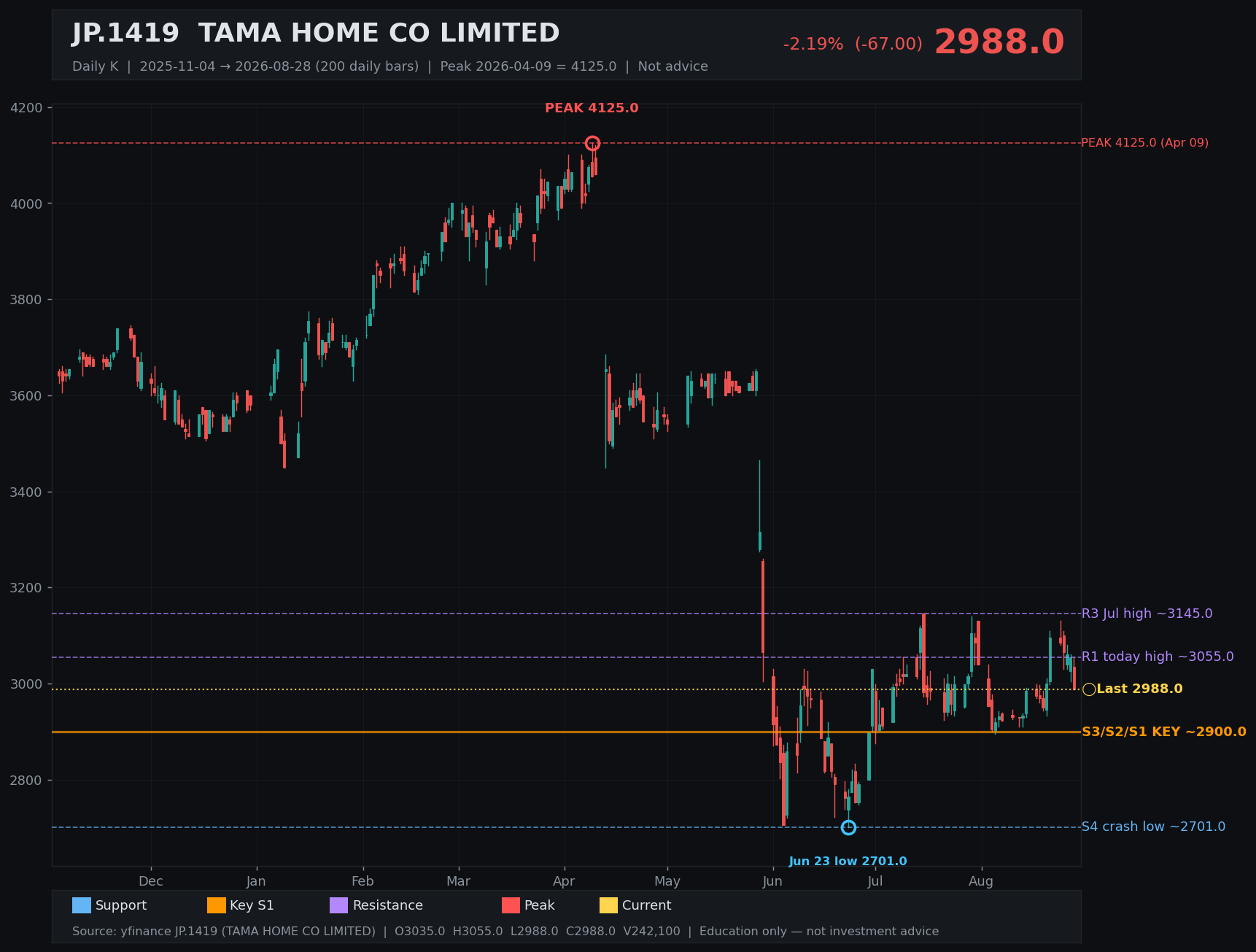Select the yellow Current legend swatch
1256x952 pixels.
[x=608, y=905]
